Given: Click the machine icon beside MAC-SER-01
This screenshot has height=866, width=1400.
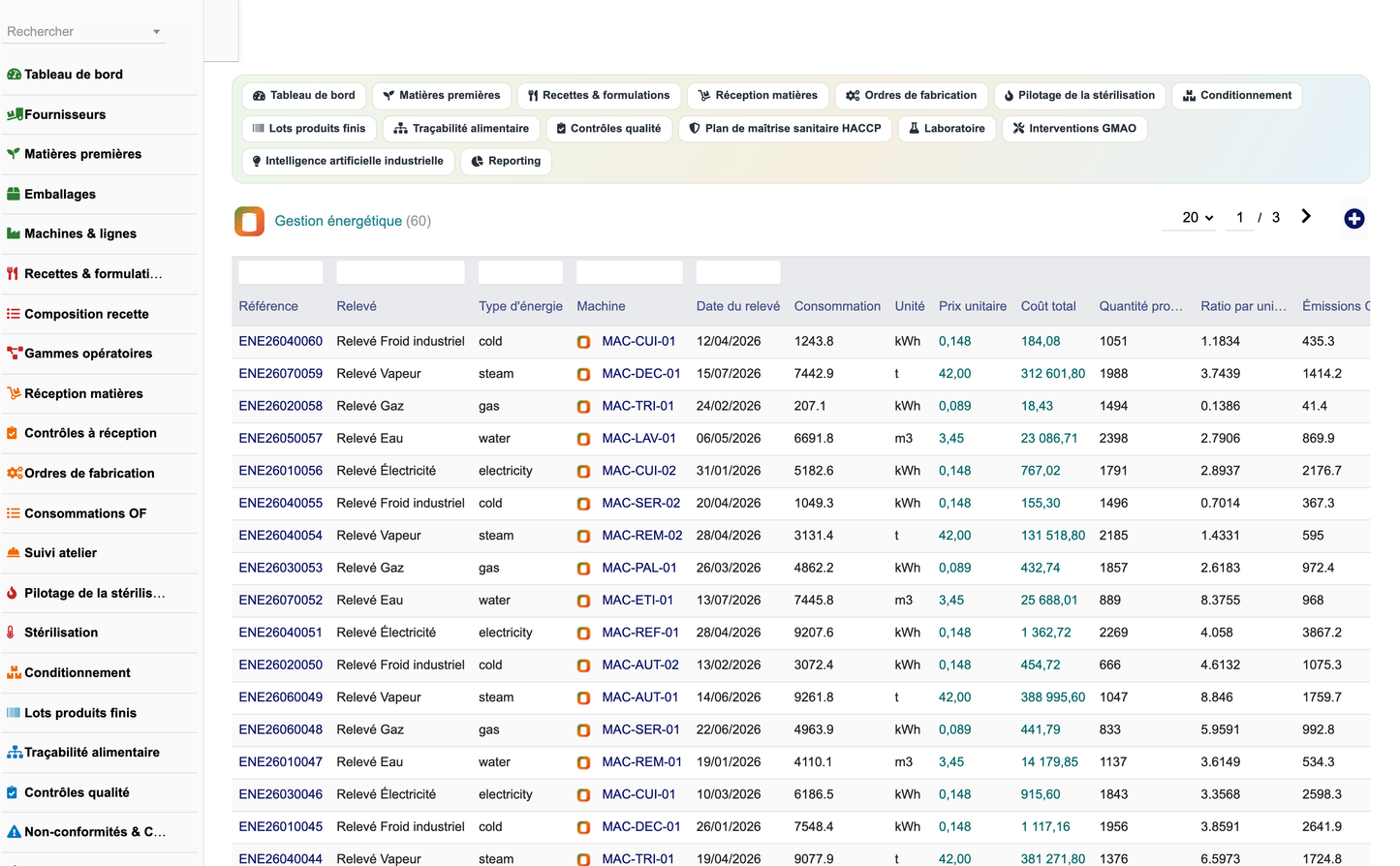Looking at the screenshot, I should [584, 730].
